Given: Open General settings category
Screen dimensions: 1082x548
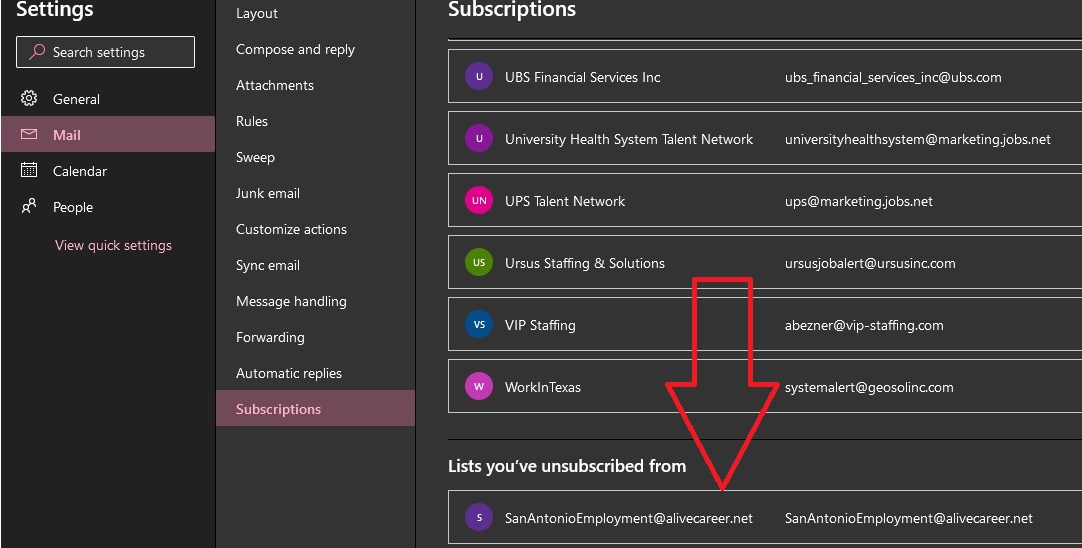Looking at the screenshot, I should (x=108, y=99).
